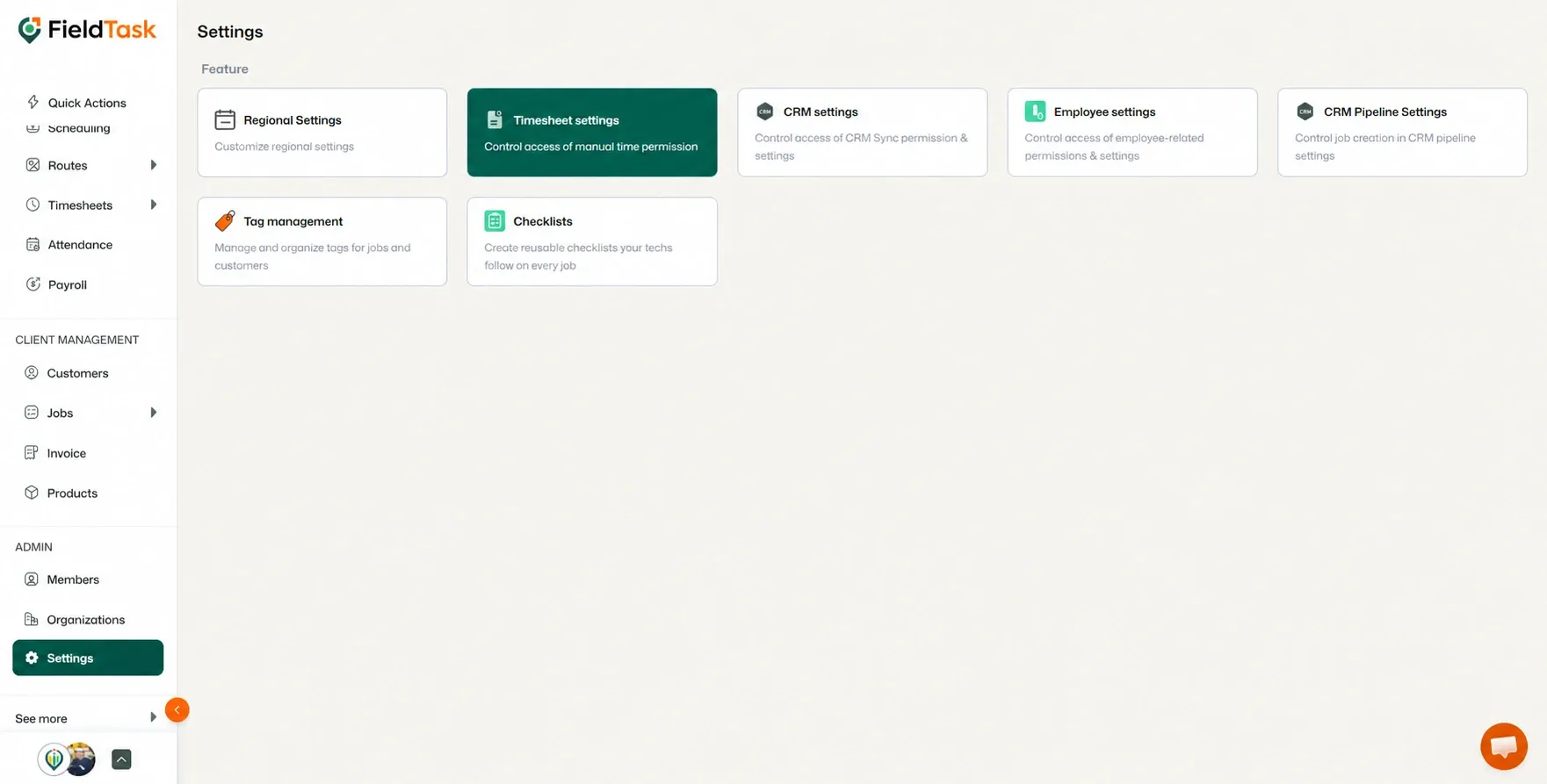Click the Settings gear icon
Screen dimensions: 1547x784
(32, 658)
